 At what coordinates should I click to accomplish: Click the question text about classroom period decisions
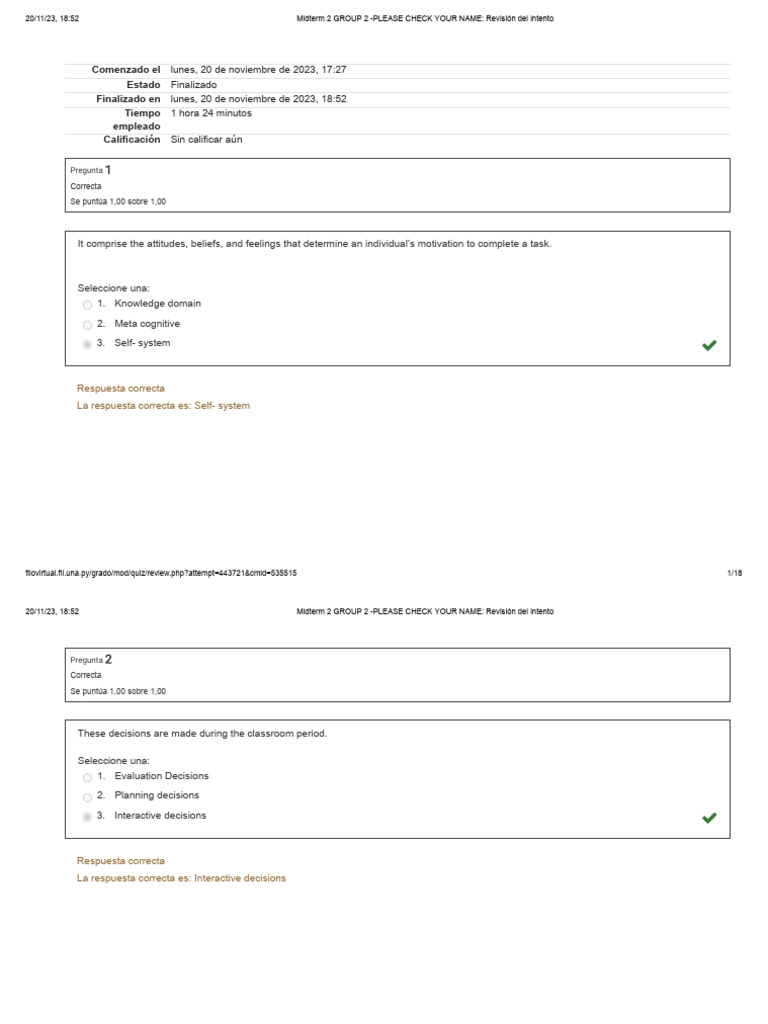(x=202, y=733)
